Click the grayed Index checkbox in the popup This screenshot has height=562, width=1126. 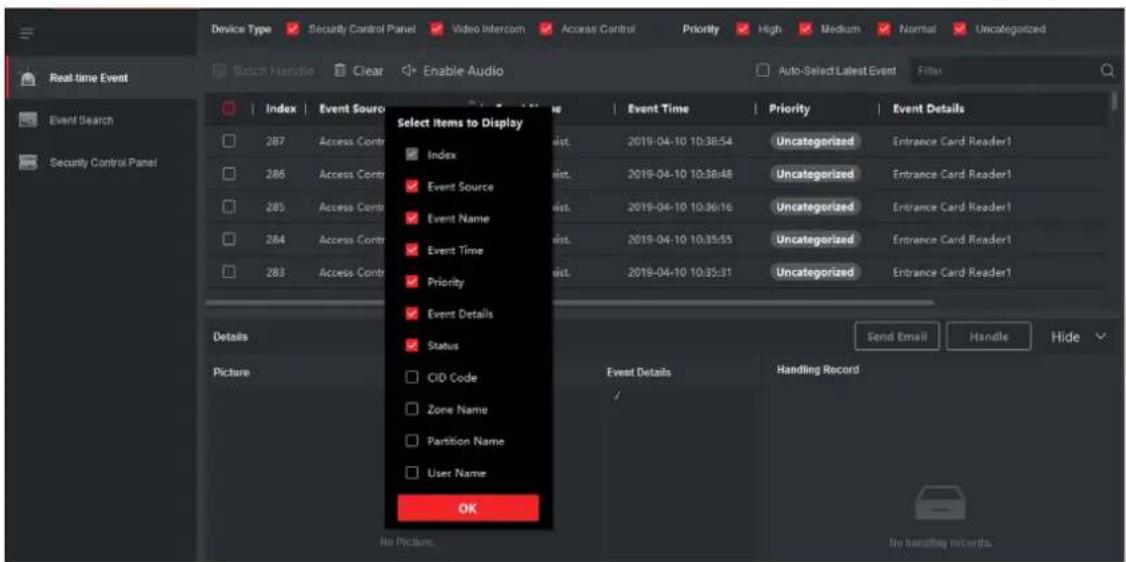click(x=412, y=155)
